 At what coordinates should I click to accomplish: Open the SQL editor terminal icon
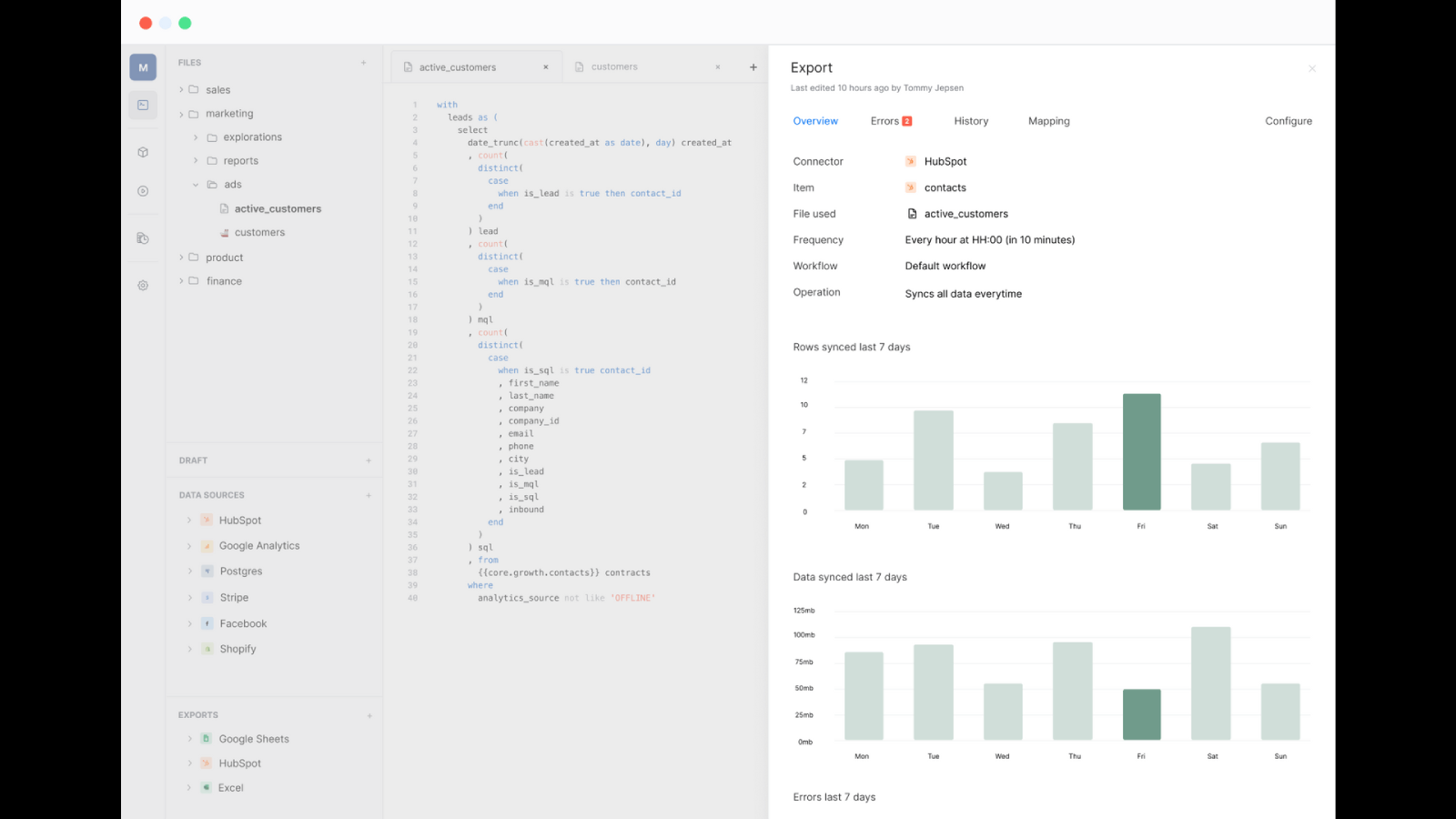point(143,106)
